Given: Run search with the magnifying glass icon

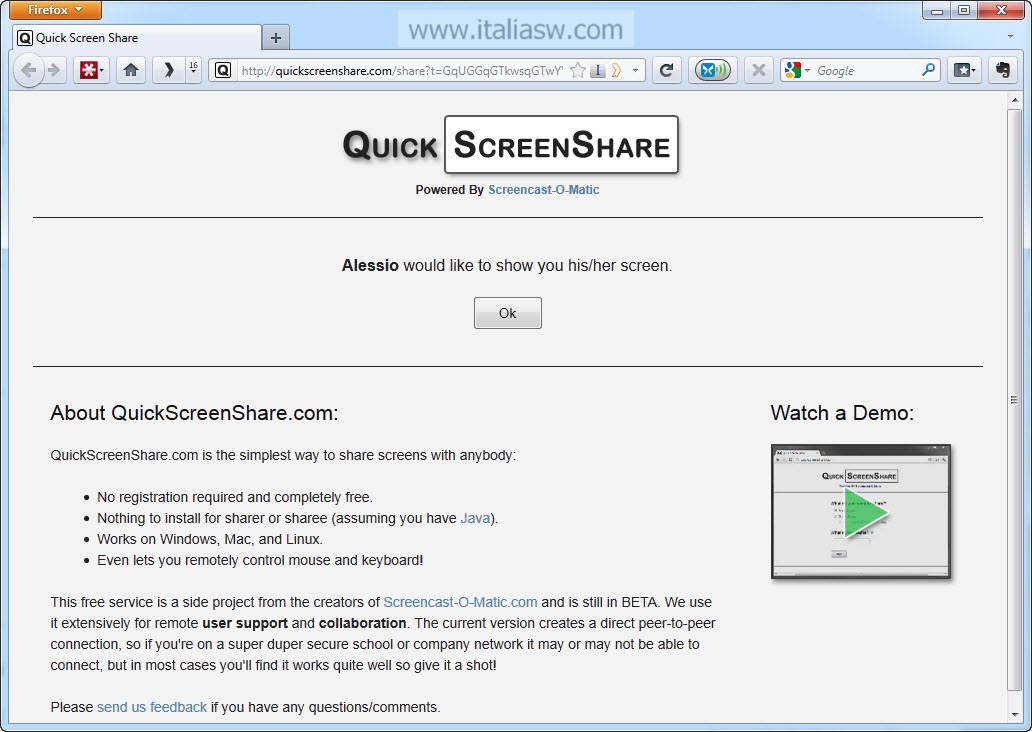Looking at the screenshot, I should (x=929, y=69).
